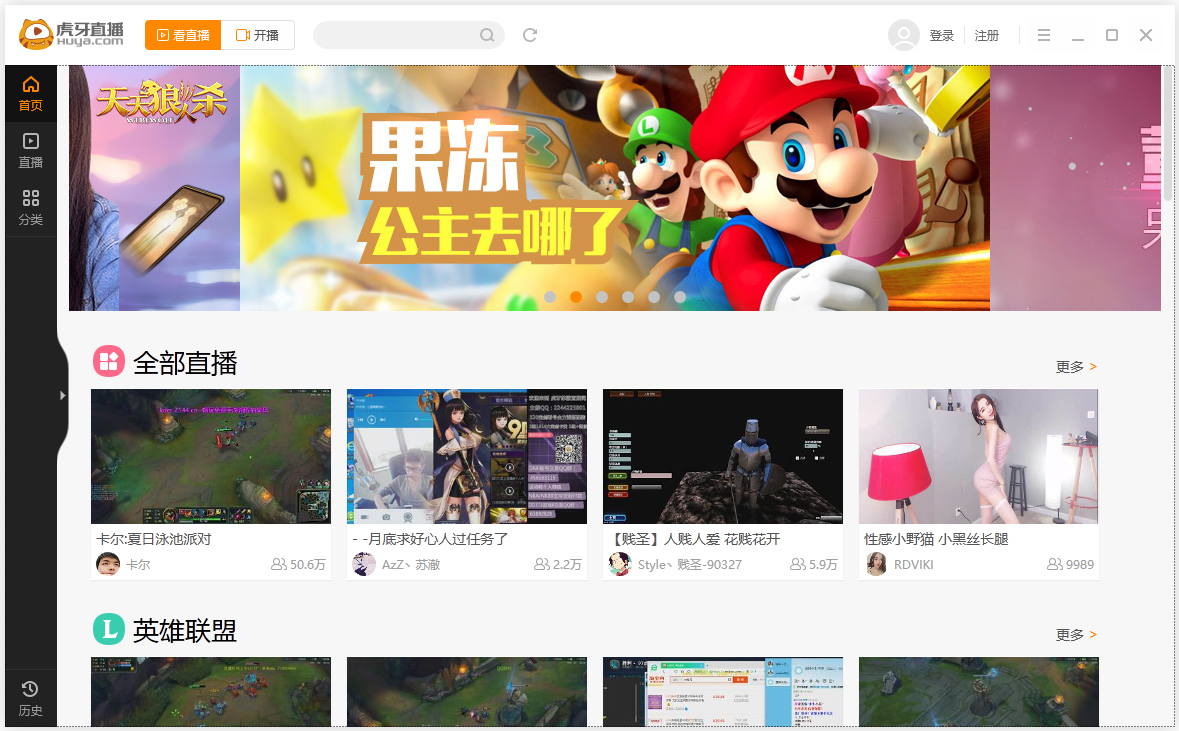
Task: Switch to 开播 broadcast mode
Action: pos(257,35)
